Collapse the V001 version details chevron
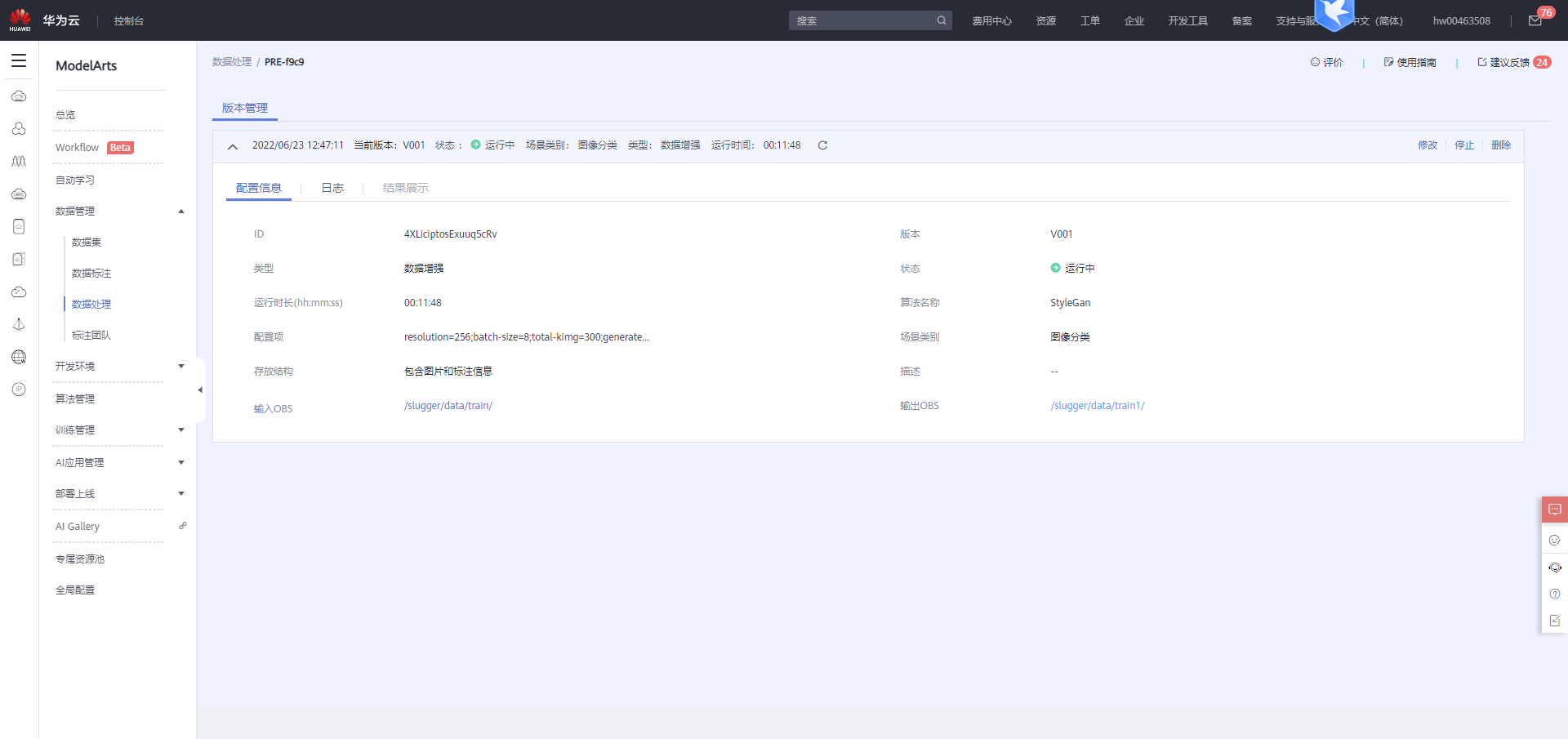This screenshot has height=739, width=1568. 233,146
